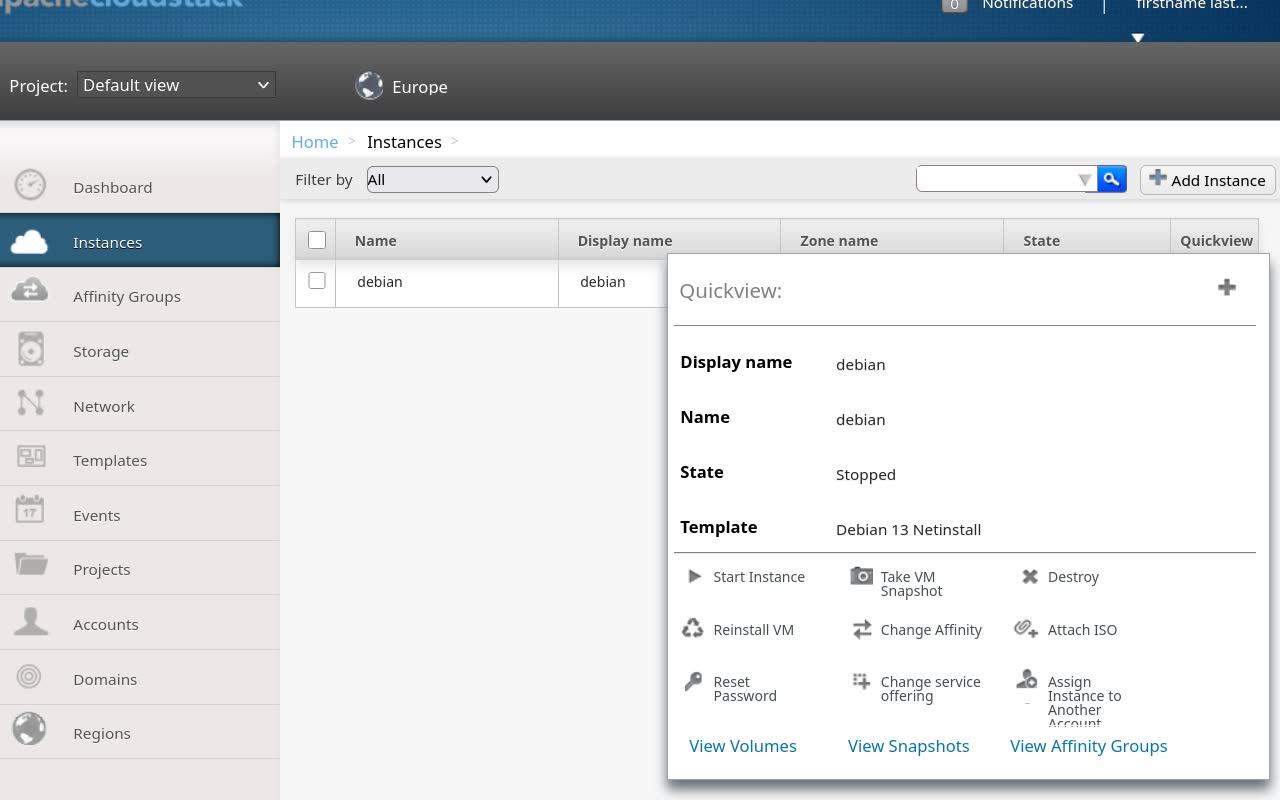Follow the View Volumes link
This screenshot has width=1280, height=800.
(743, 746)
